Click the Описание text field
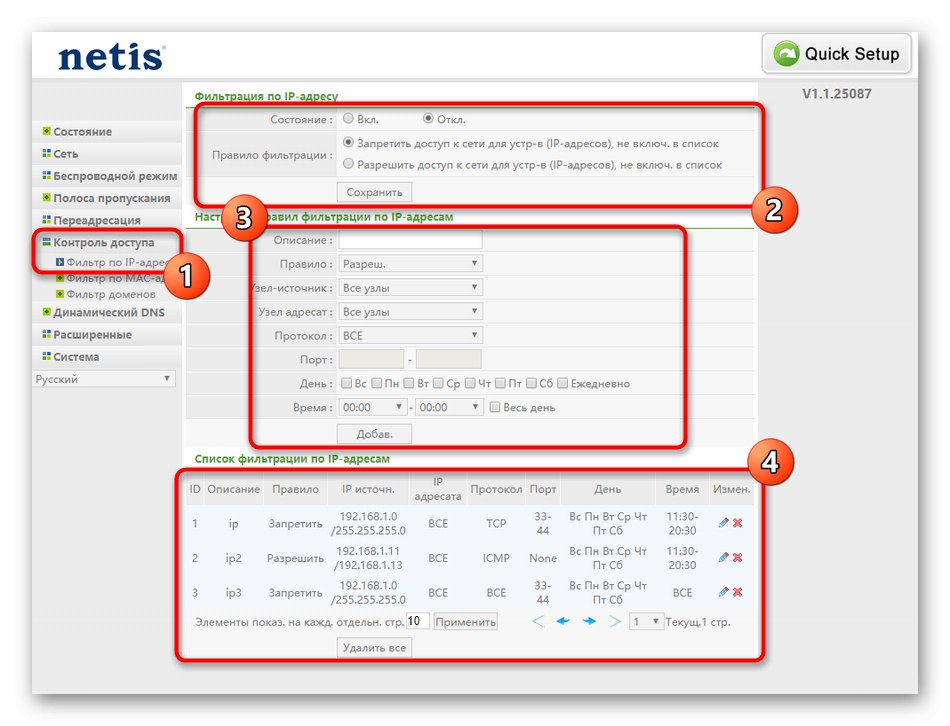The height and width of the screenshot is (726, 950). (410, 240)
